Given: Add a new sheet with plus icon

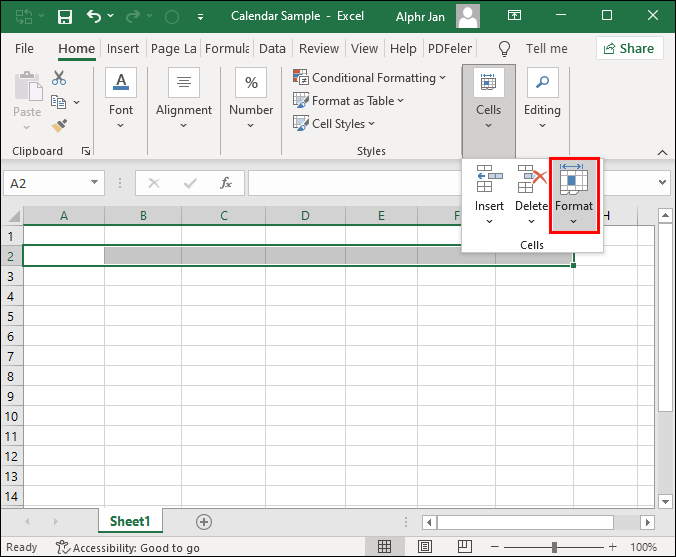Looking at the screenshot, I should (204, 521).
